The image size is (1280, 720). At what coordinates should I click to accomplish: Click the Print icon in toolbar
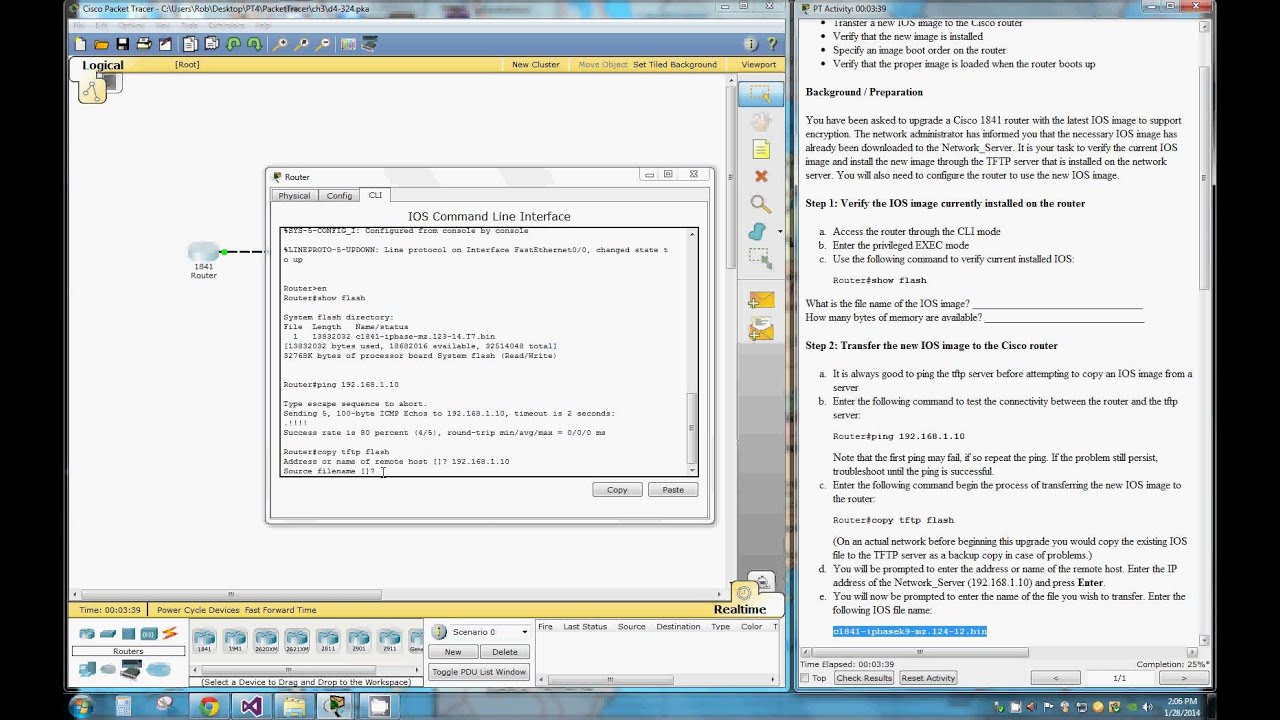tap(144, 44)
